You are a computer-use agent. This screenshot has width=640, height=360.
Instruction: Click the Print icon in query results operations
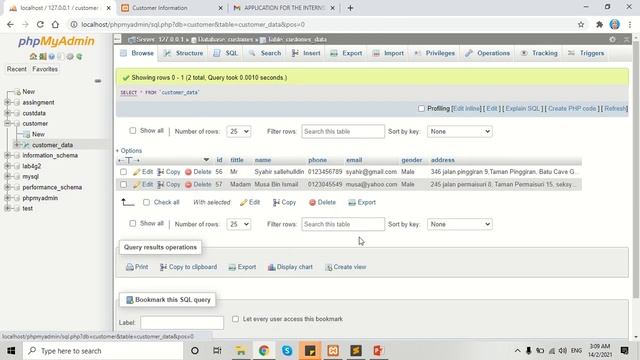tap(130, 267)
